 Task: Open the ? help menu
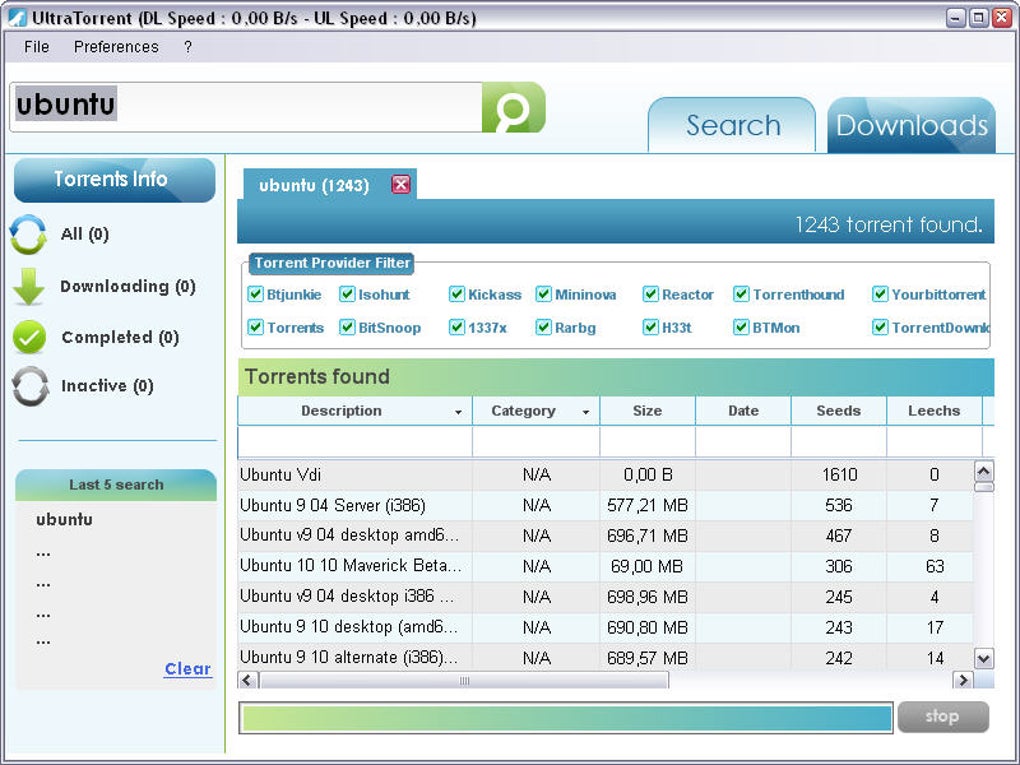188,47
